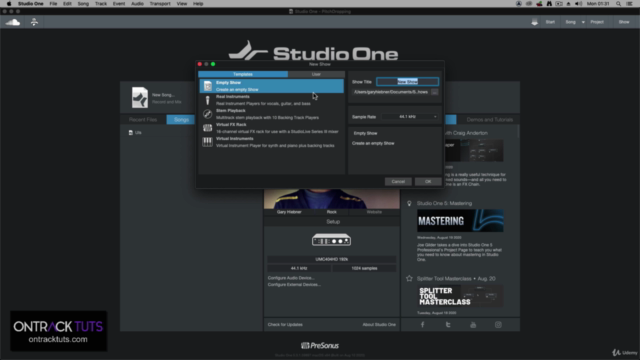Click the lightbulb icon beside Studio One 5: Mastering
The width and height of the screenshot is (640, 360).
point(409,203)
